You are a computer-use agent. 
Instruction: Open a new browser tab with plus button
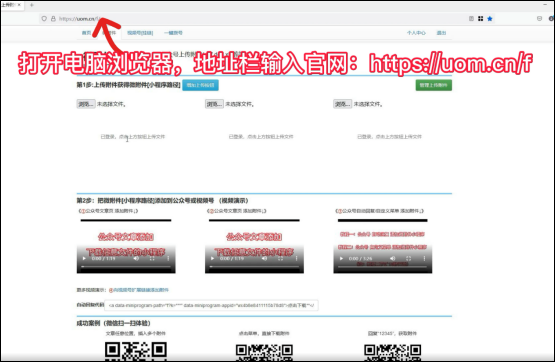[32, 5]
